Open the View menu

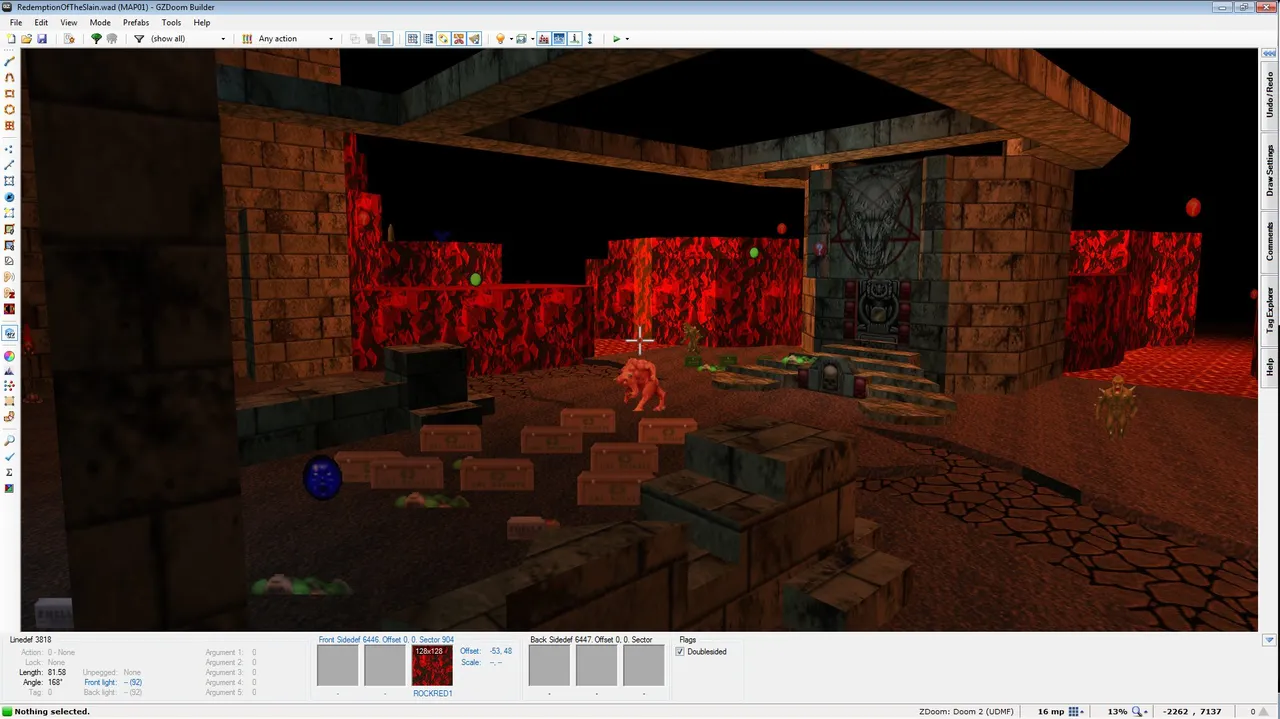tap(69, 22)
